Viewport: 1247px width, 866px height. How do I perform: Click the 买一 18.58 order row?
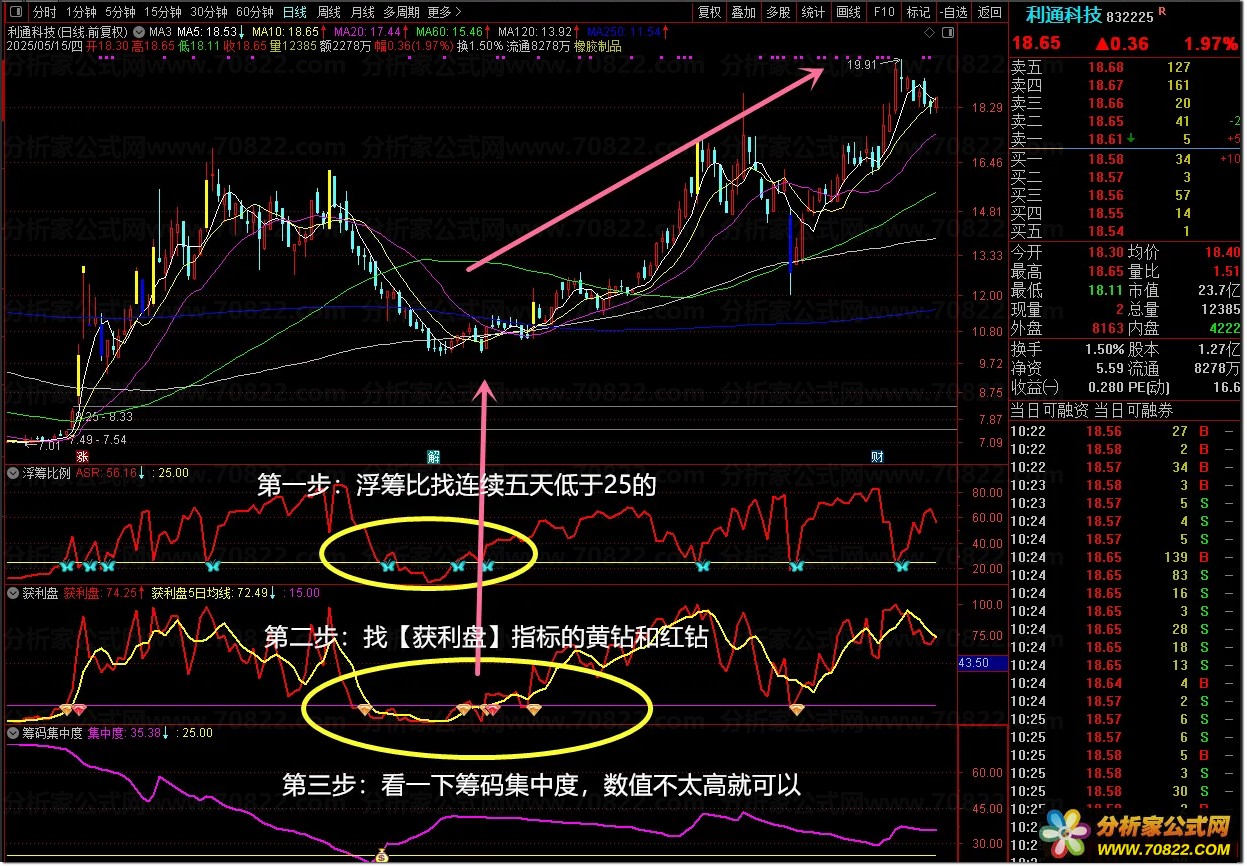pos(1126,159)
